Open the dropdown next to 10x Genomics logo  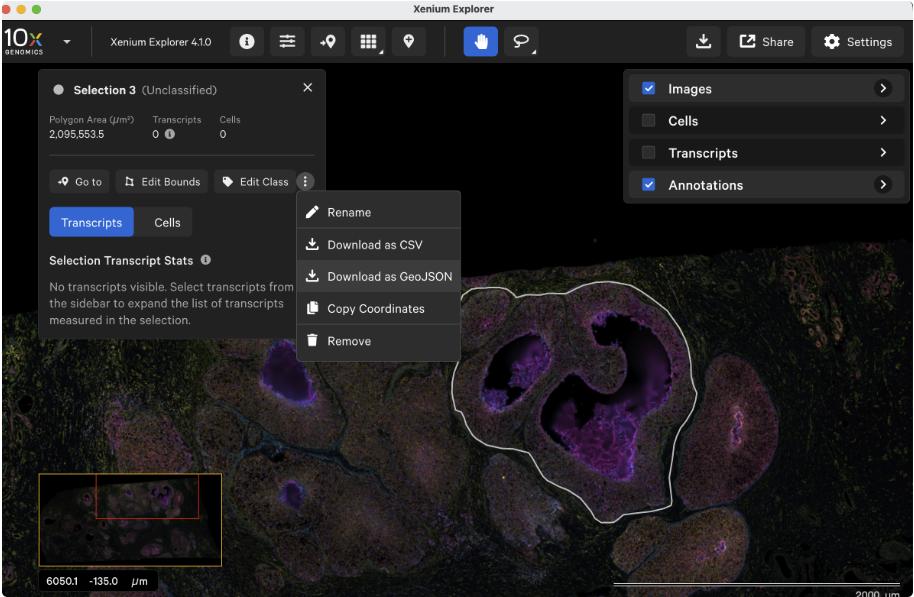67,42
